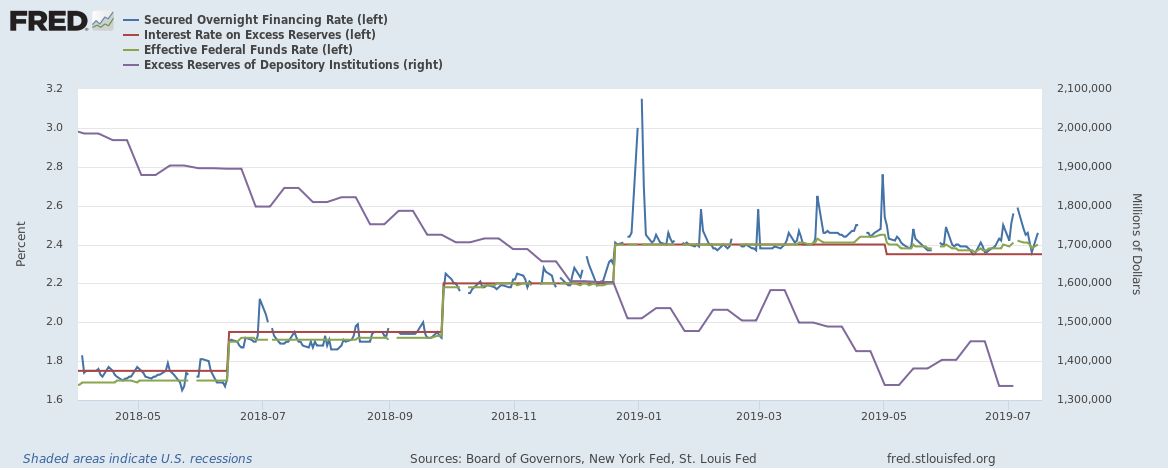Click the 'Shaded areas indicate U.S. recessions' note
The height and width of the screenshot is (470, 1168).
coord(137,459)
